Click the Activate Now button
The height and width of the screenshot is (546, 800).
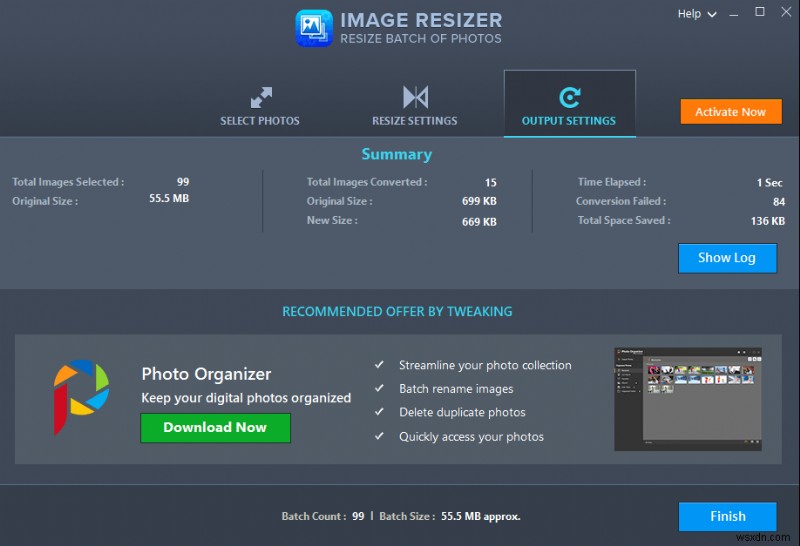[x=731, y=112]
